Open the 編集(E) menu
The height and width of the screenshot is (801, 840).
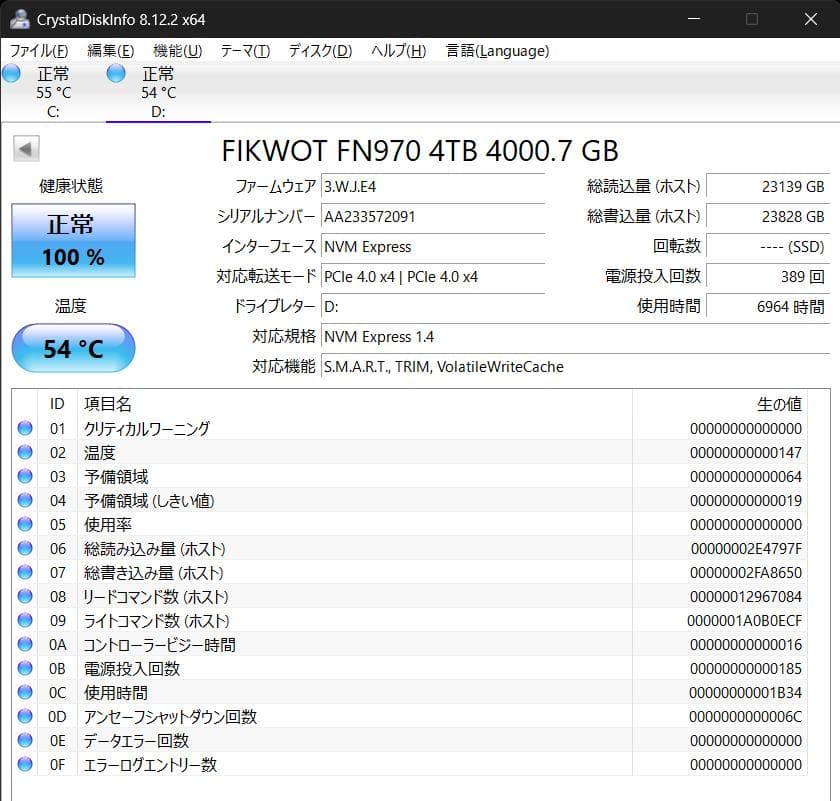110,51
